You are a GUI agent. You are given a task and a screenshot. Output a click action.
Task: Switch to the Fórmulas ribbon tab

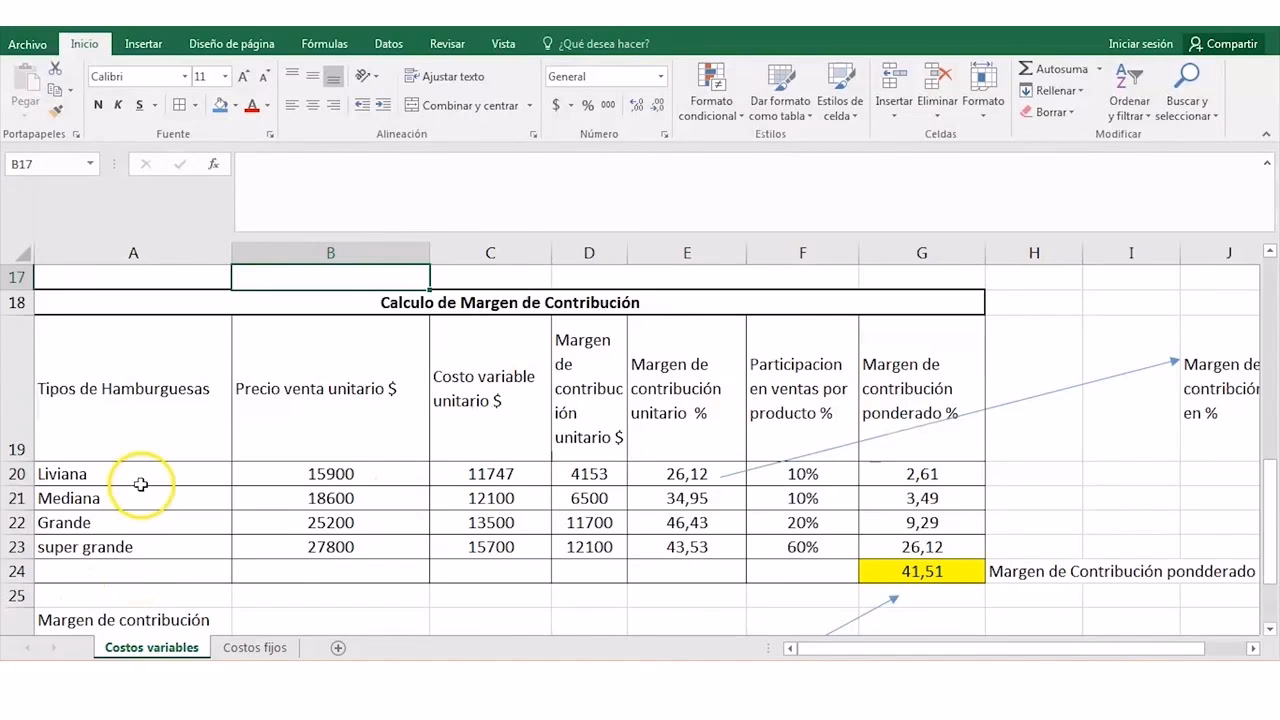pyautogui.click(x=324, y=43)
